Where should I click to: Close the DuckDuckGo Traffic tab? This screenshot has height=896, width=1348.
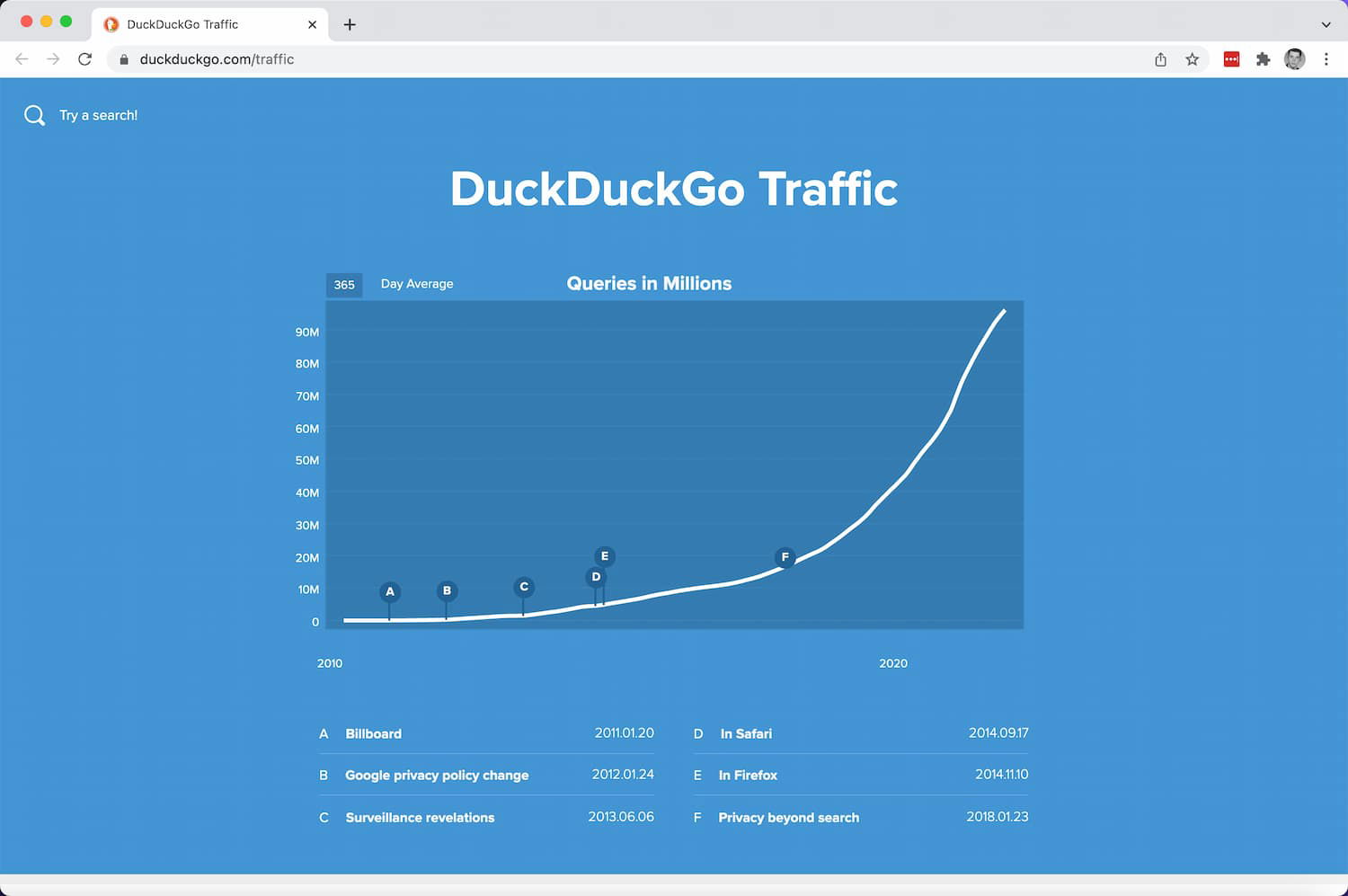(x=312, y=24)
